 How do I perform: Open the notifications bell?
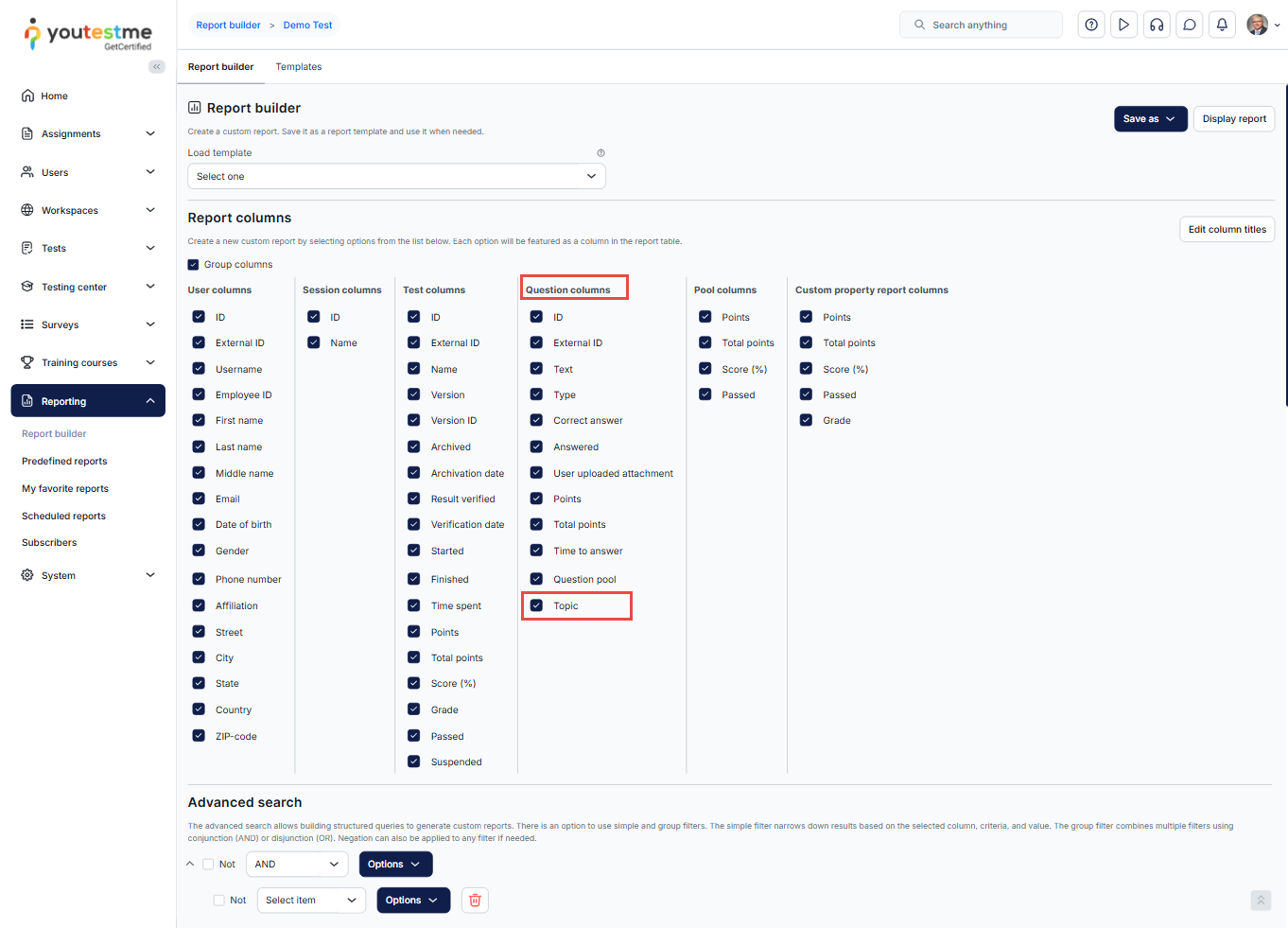pyautogui.click(x=1222, y=25)
